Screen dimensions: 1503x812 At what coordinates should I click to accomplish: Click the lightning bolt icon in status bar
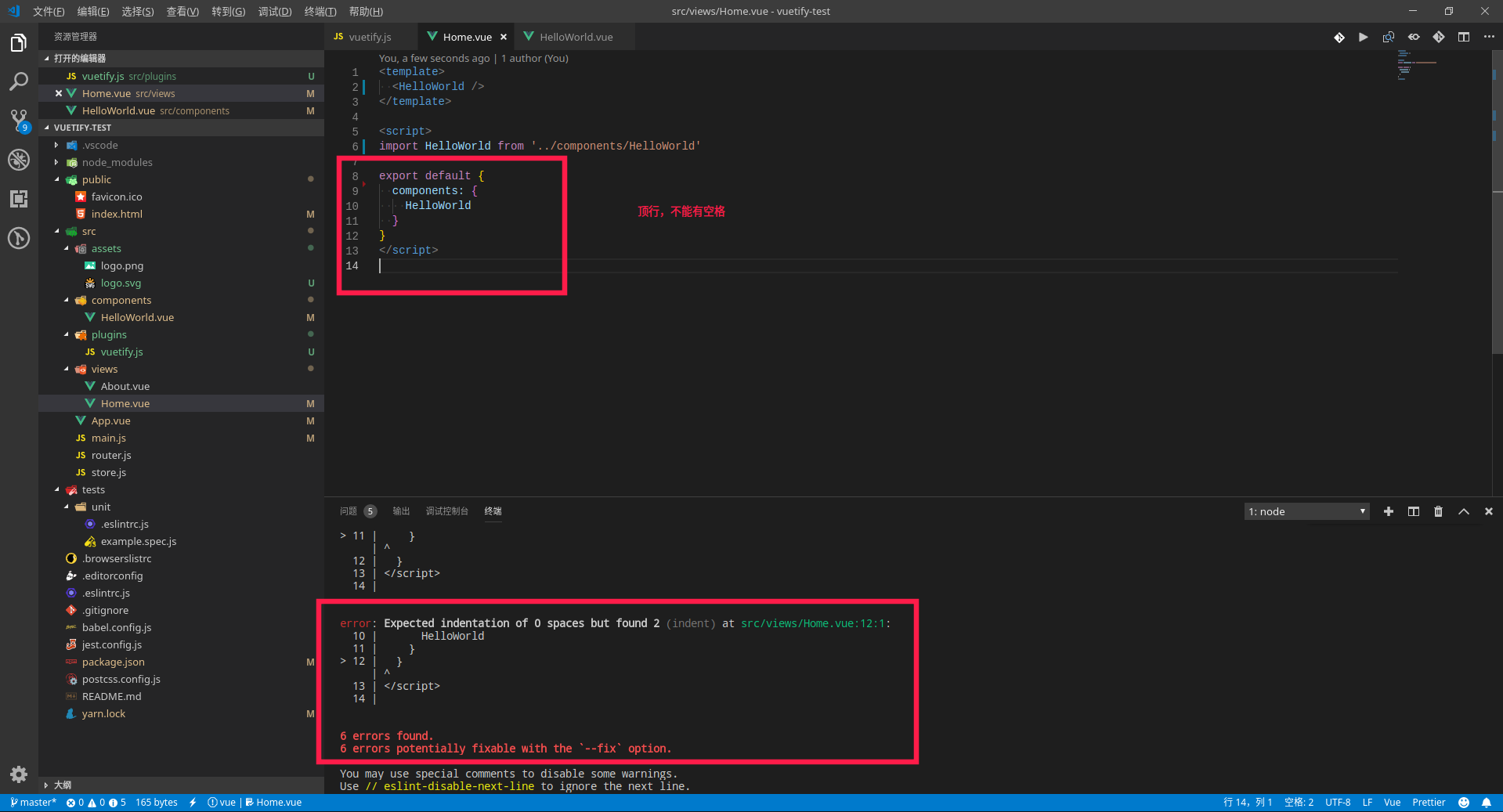point(193,803)
